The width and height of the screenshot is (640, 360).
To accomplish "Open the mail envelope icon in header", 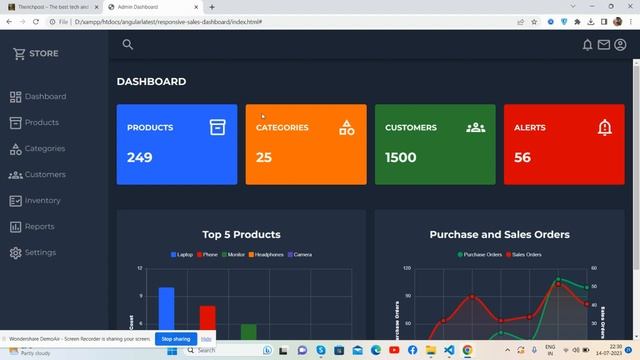I will pos(604,44).
